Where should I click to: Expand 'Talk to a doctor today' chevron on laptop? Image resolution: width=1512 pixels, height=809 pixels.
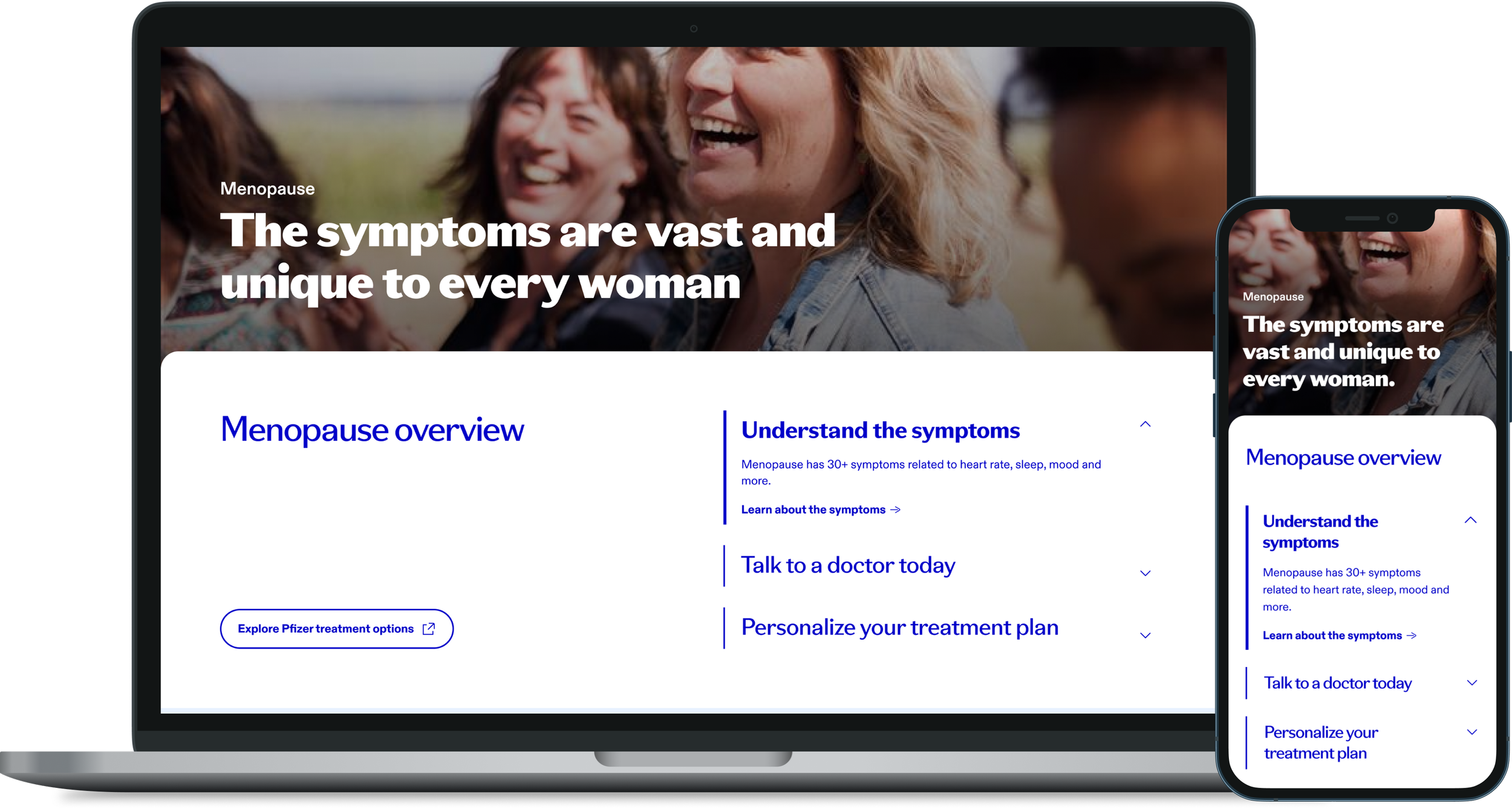tap(1145, 573)
